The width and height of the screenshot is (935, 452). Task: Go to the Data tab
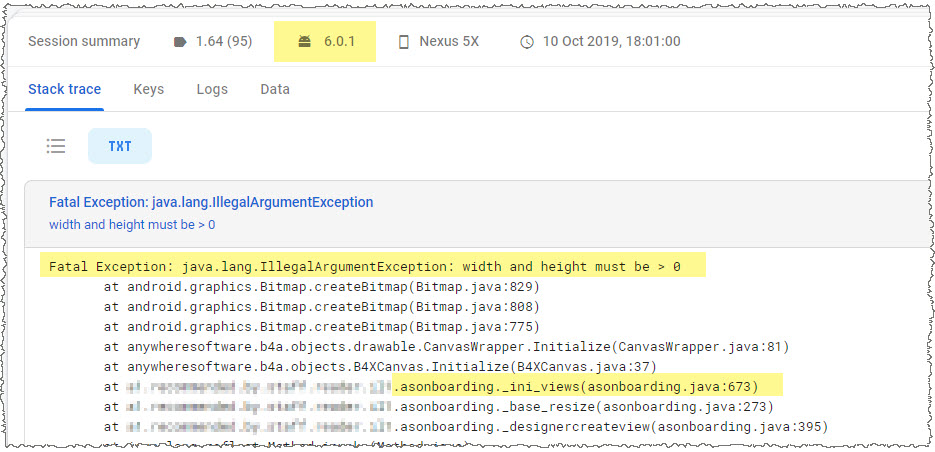[275, 89]
